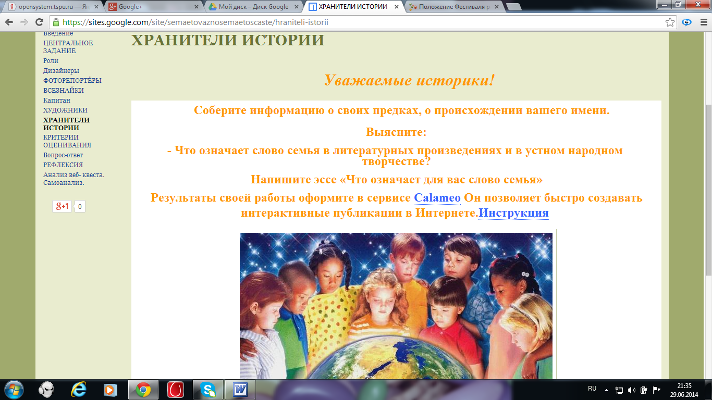The height and width of the screenshot is (400, 712).
Task: Open the РЕФЛЕКСИЯ sidebar link
Action: tap(63, 164)
